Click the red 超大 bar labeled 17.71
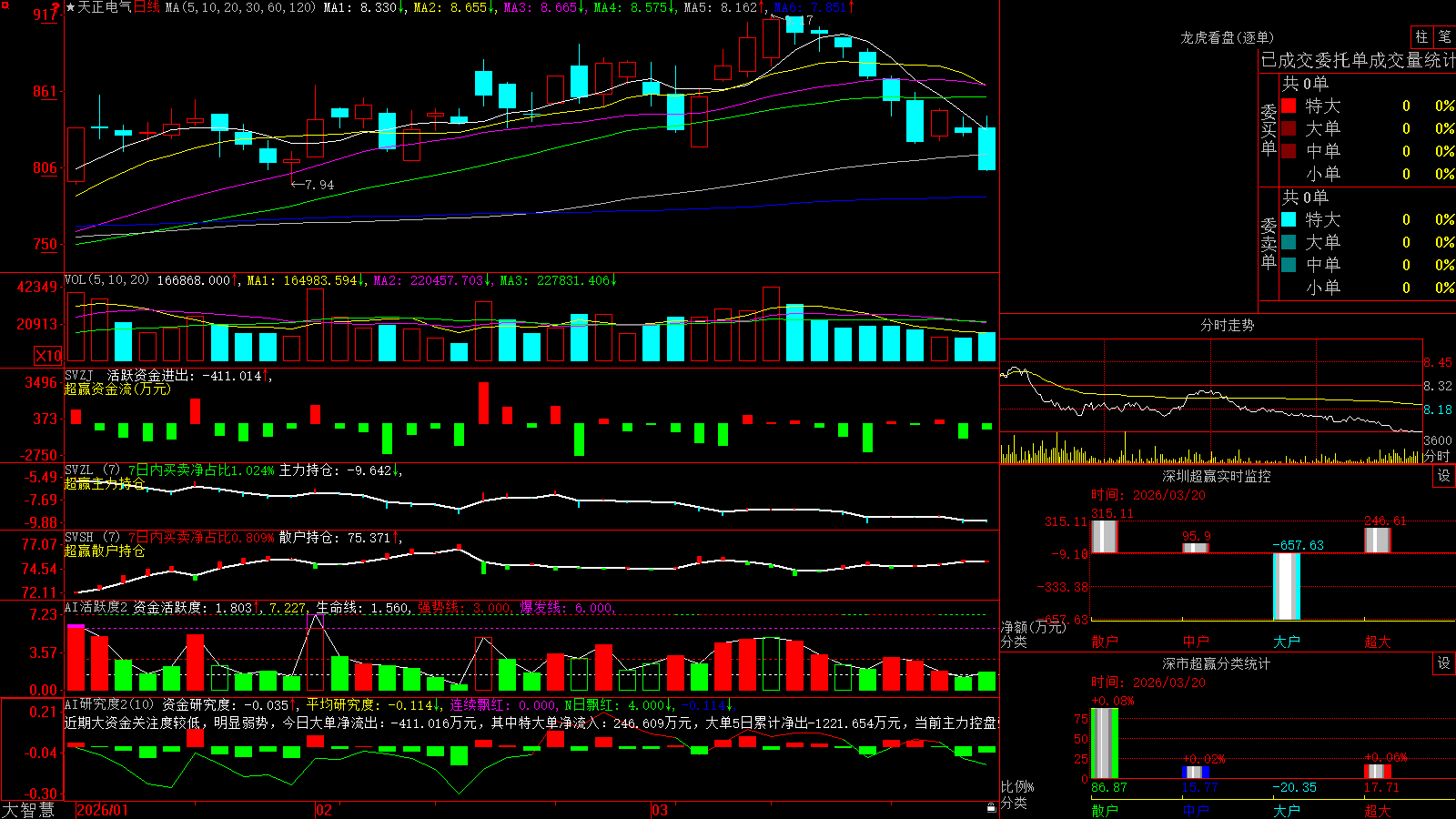This screenshot has height=819, width=1456. click(1377, 772)
